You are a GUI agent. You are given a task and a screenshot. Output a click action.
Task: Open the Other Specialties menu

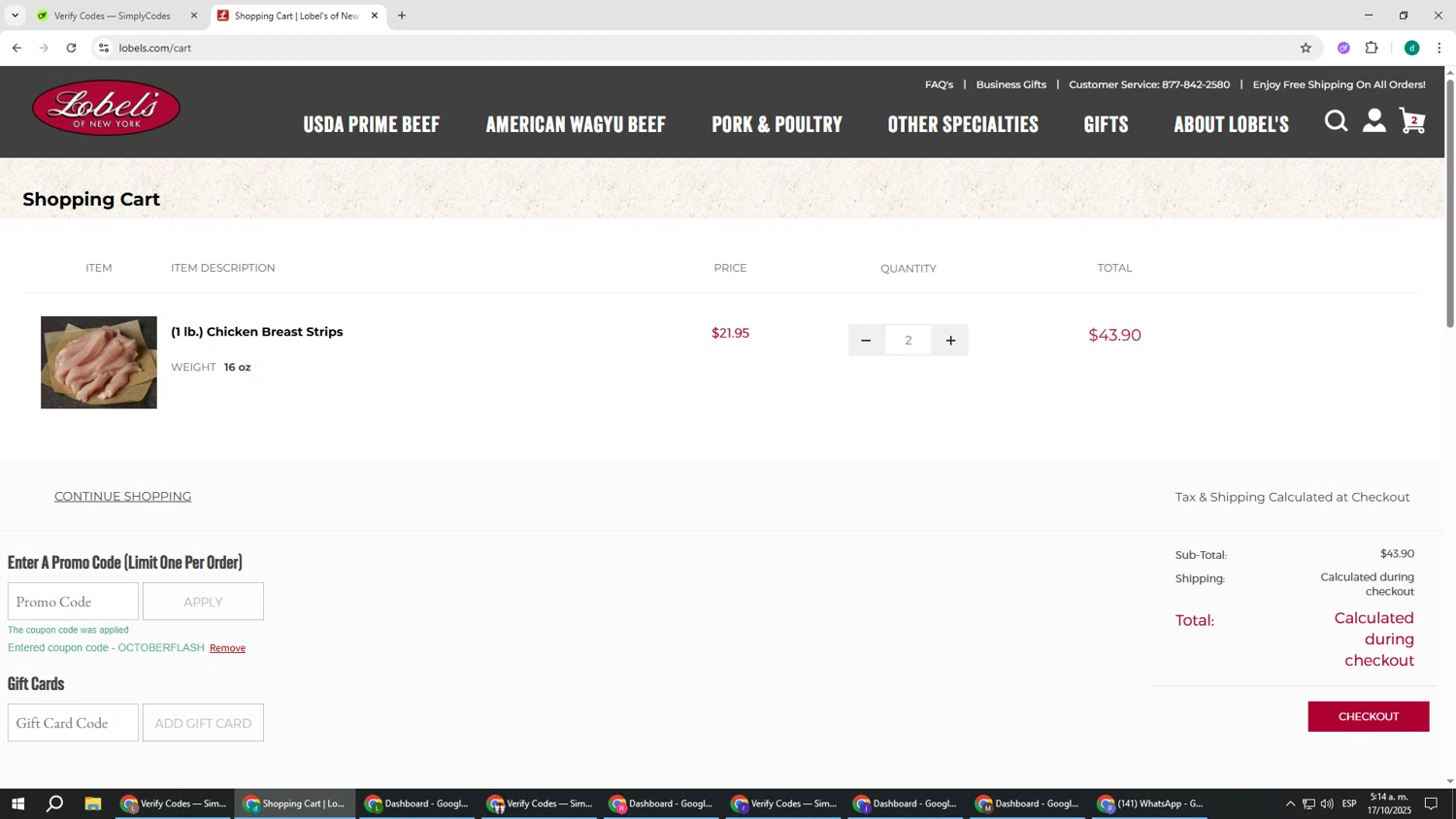(x=963, y=124)
